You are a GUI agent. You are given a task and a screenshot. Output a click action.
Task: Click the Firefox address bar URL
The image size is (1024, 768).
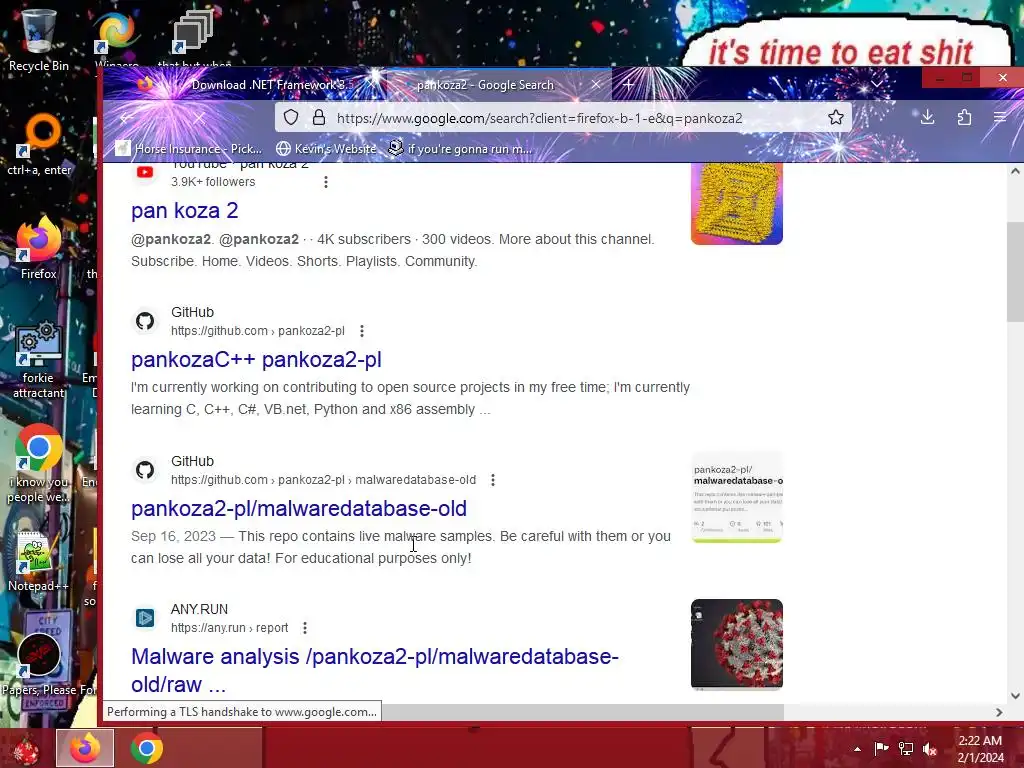coord(539,118)
